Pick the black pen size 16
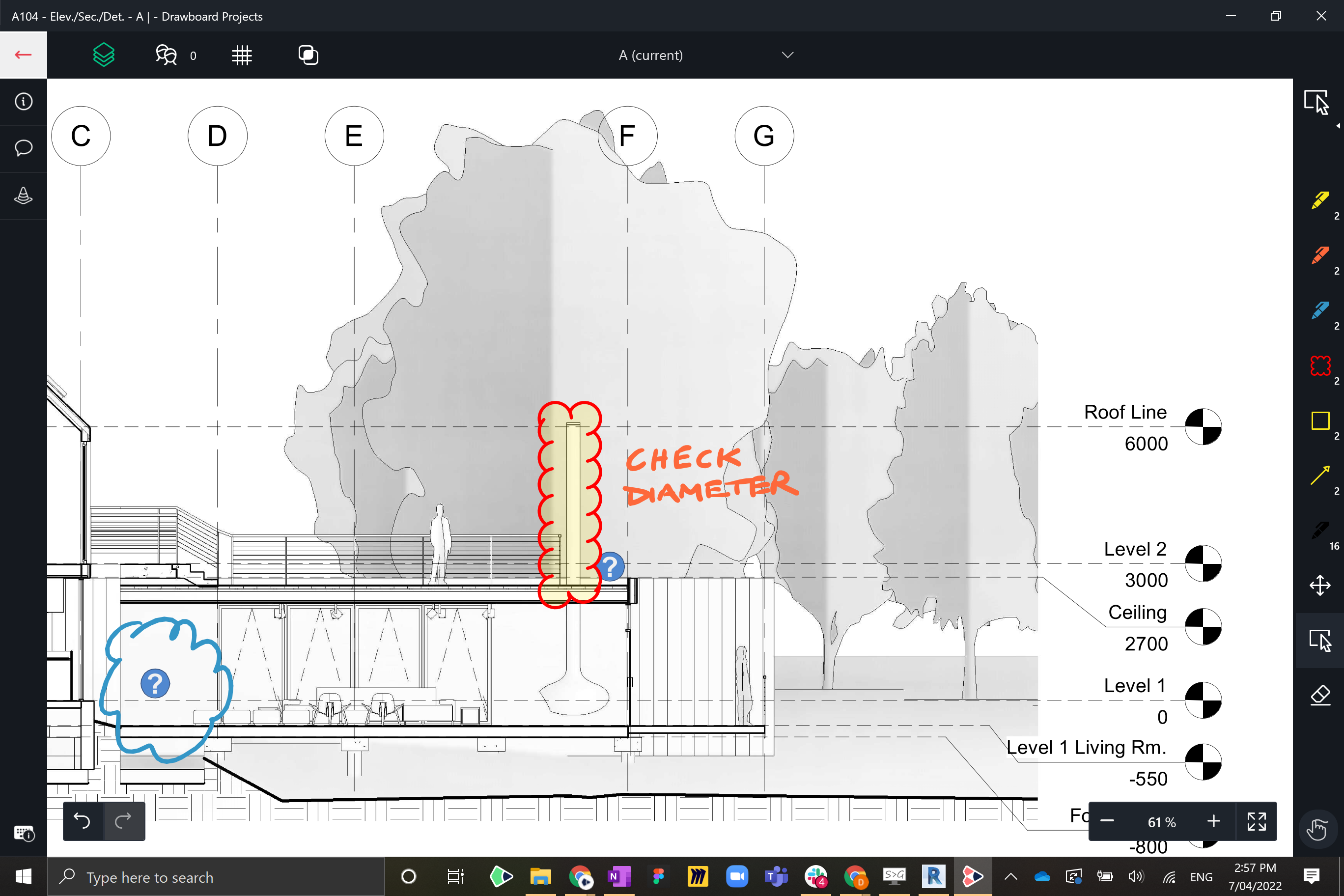 [1320, 531]
